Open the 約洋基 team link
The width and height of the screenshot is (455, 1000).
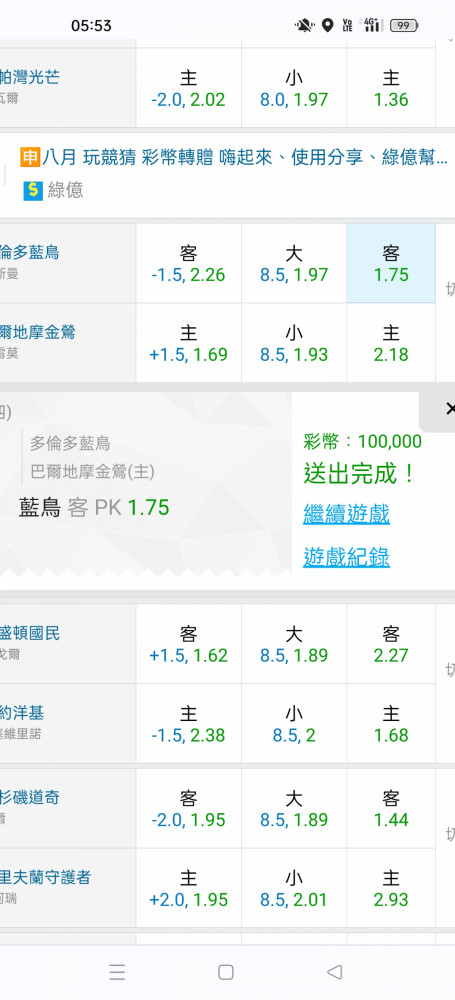(x=22, y=712)
